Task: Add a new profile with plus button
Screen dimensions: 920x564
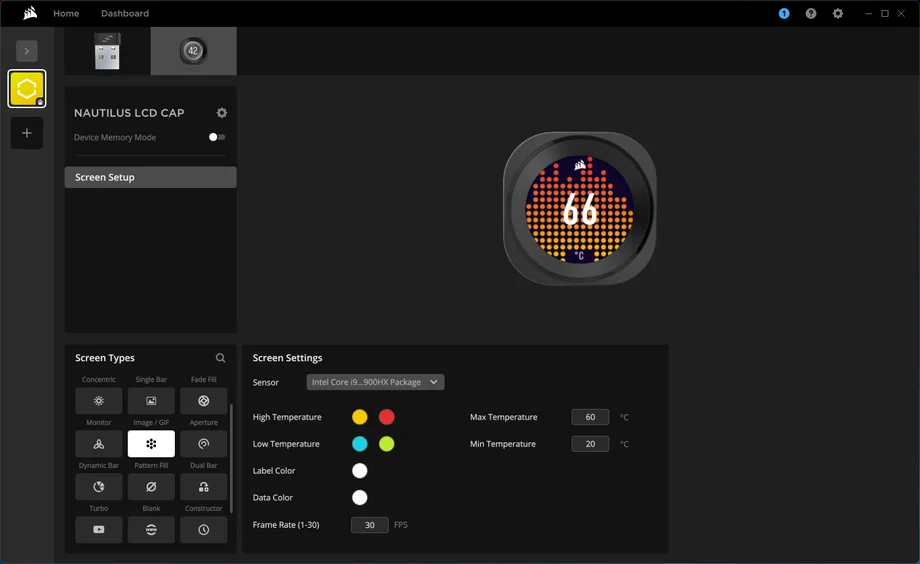Action: pyautogui.click(x=27, y=133)
